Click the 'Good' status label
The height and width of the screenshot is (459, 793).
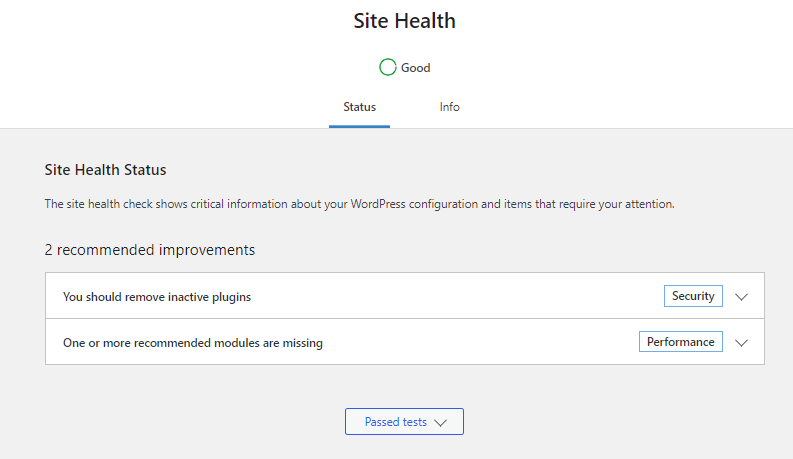[x=416, y=68]
